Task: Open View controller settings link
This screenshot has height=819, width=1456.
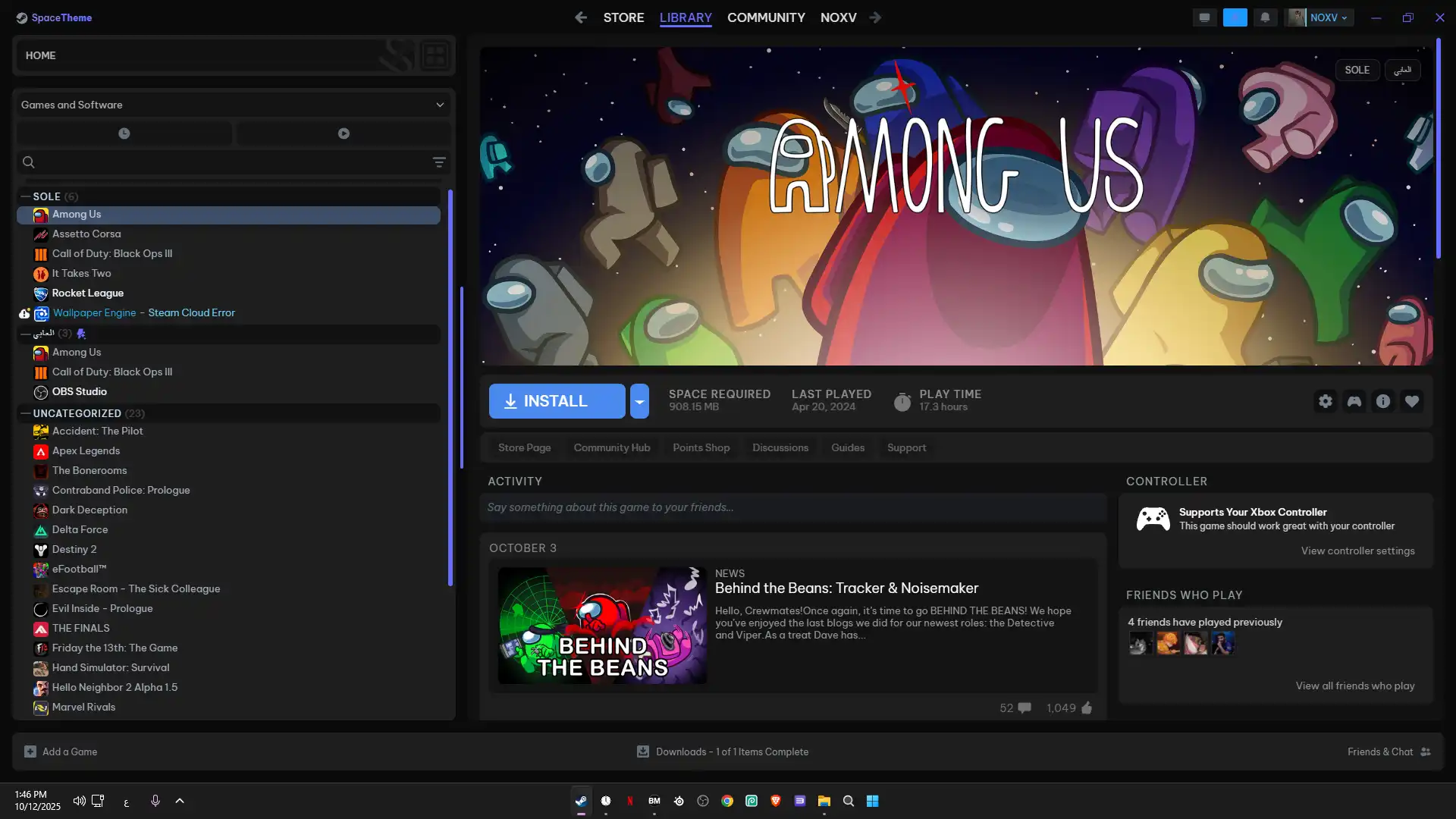Action: click(x=1357, y=551)
